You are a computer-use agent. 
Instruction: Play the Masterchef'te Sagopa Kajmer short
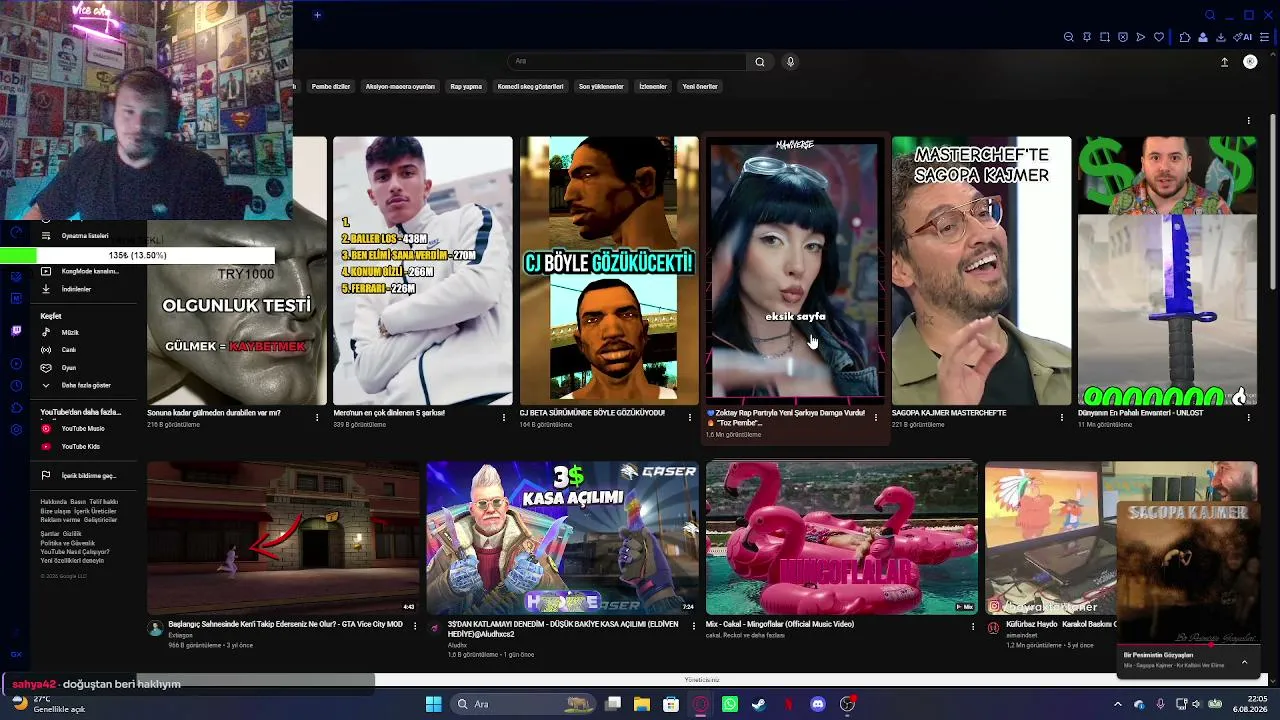[x=981, y=271]
